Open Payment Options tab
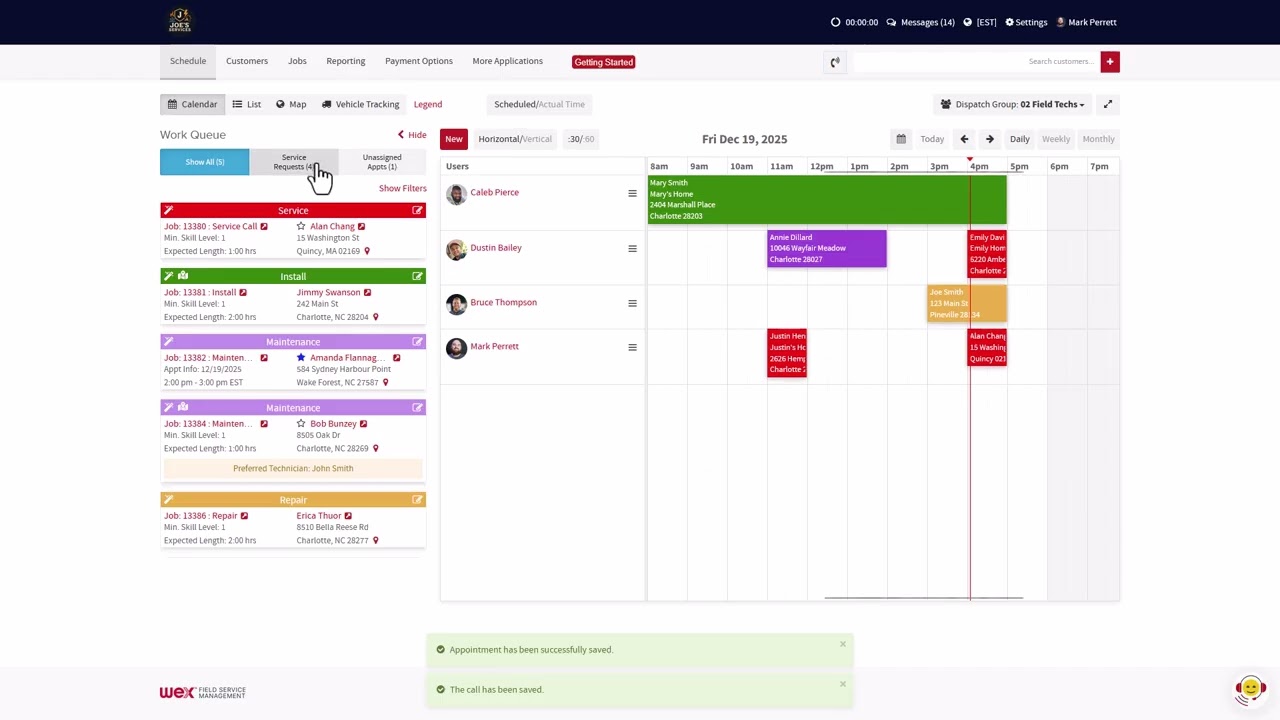This screenshot has width=1280, height=720. [419, 61]
